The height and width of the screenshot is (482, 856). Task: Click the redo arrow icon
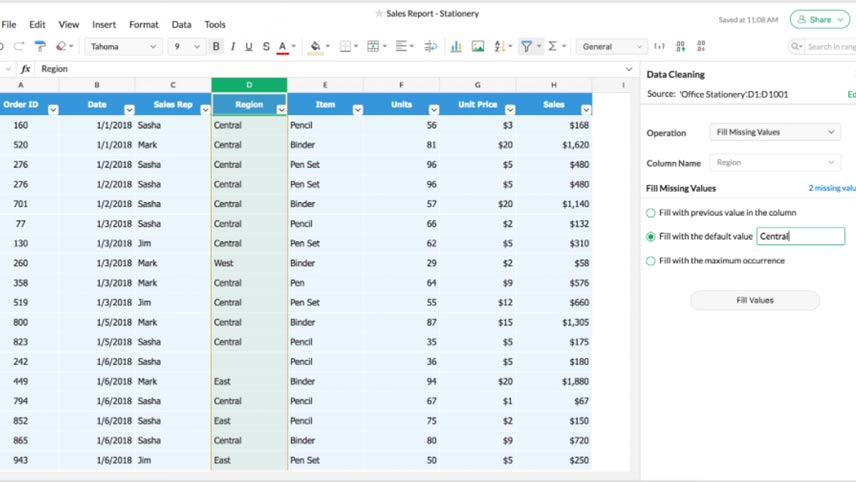pyautogui.click(x=19, y=46)
